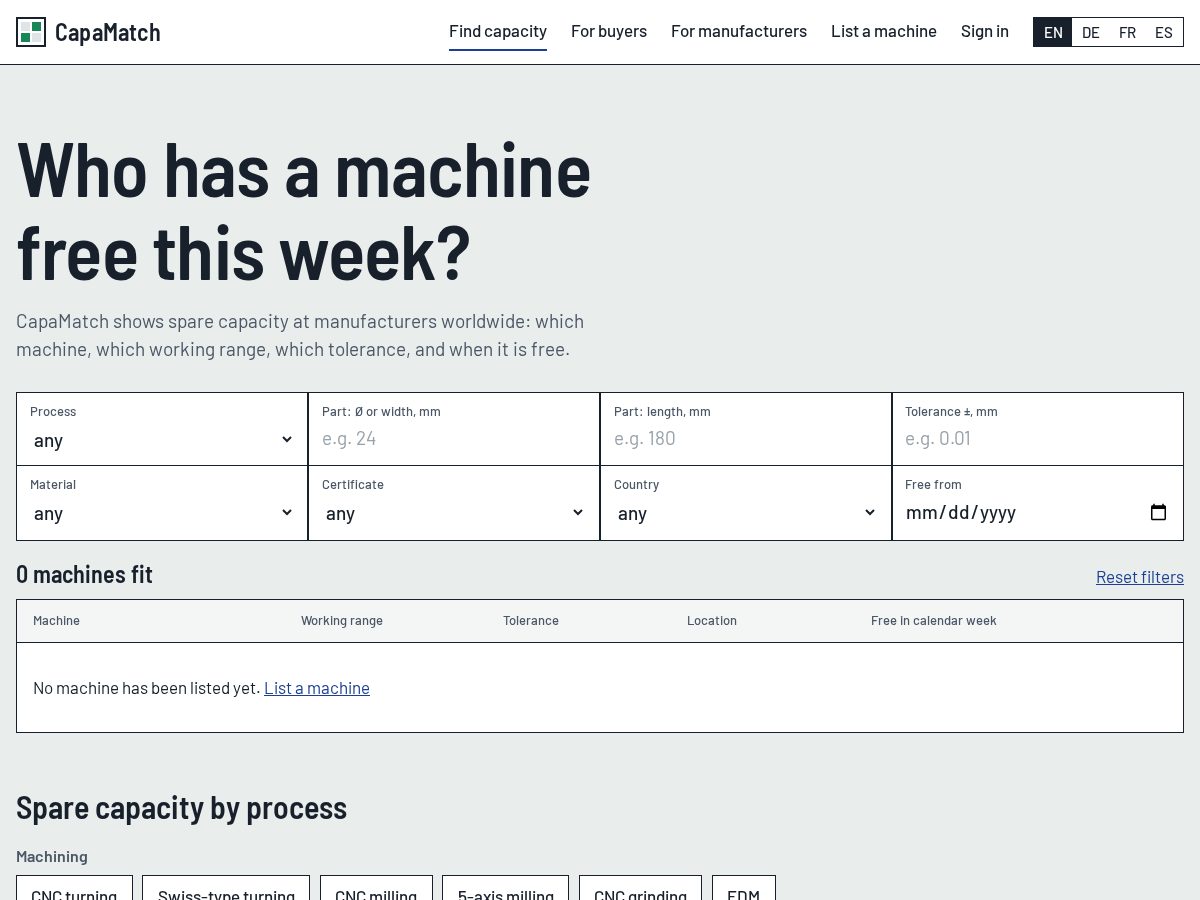The width and height of the screenshot is (1200, 900).
Task: Switch language to ES
Action: (x=1164, y=32)
